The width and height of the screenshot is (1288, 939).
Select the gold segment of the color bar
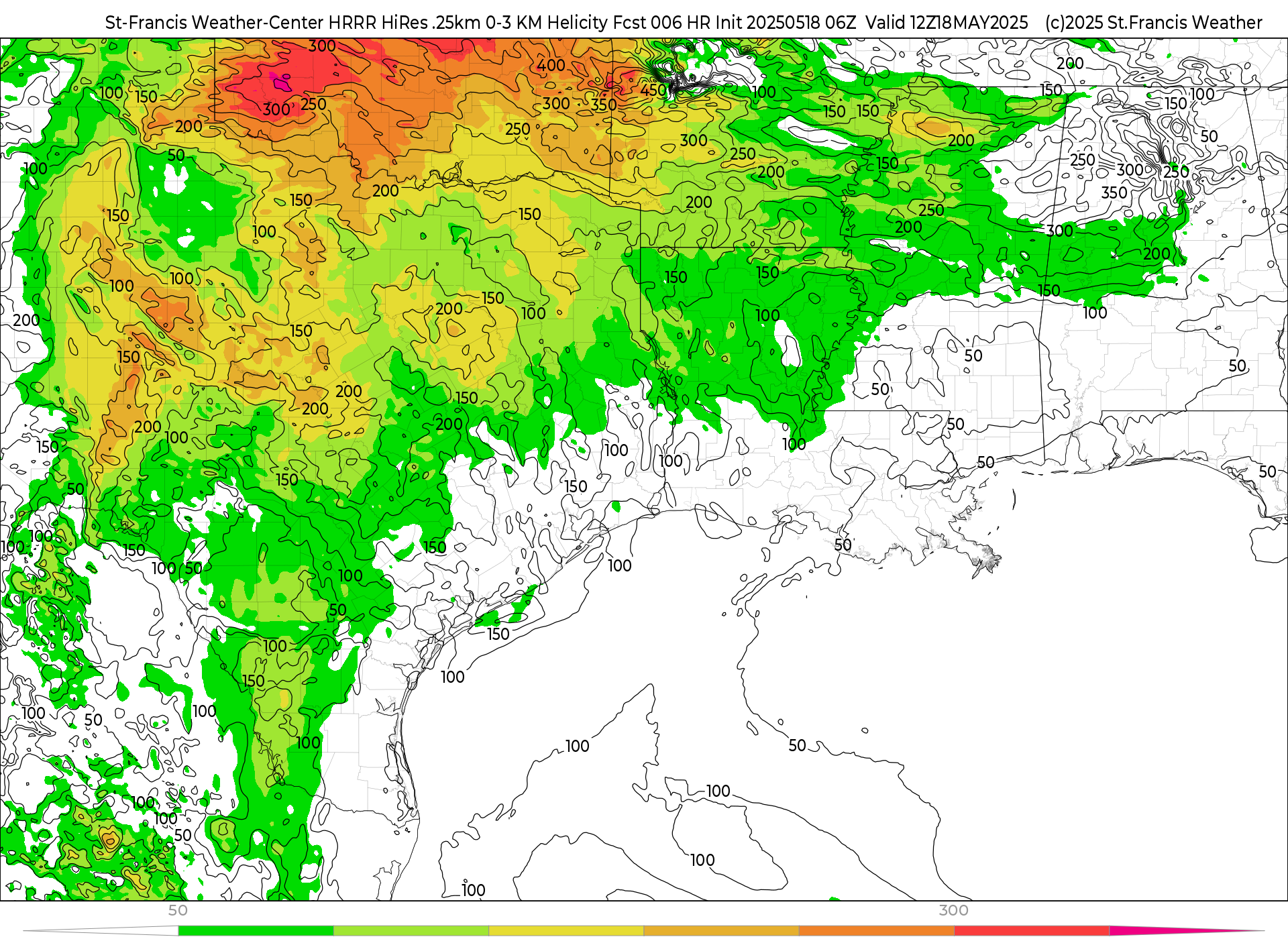(x=721, y=931)
